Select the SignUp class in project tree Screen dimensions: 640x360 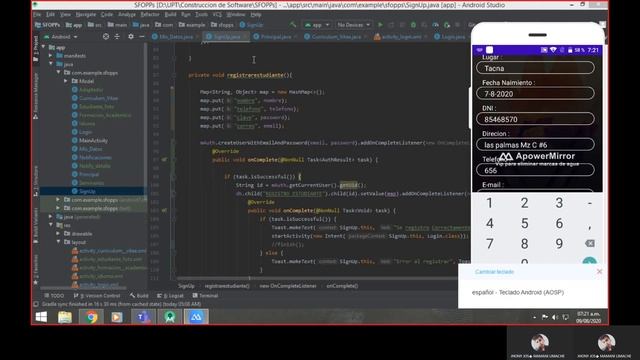pos(87,191)
